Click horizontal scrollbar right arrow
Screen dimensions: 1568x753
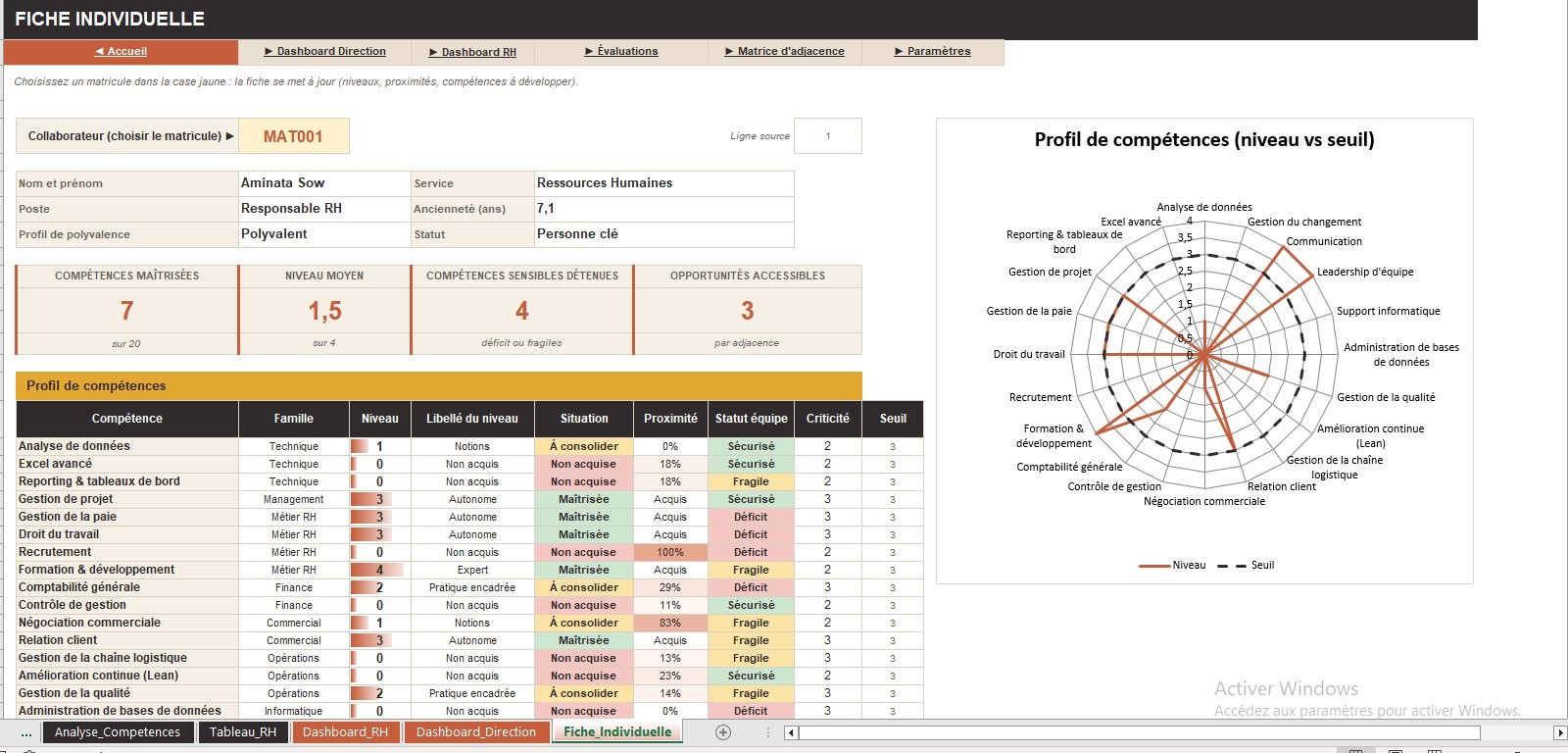click(1560, 732)
